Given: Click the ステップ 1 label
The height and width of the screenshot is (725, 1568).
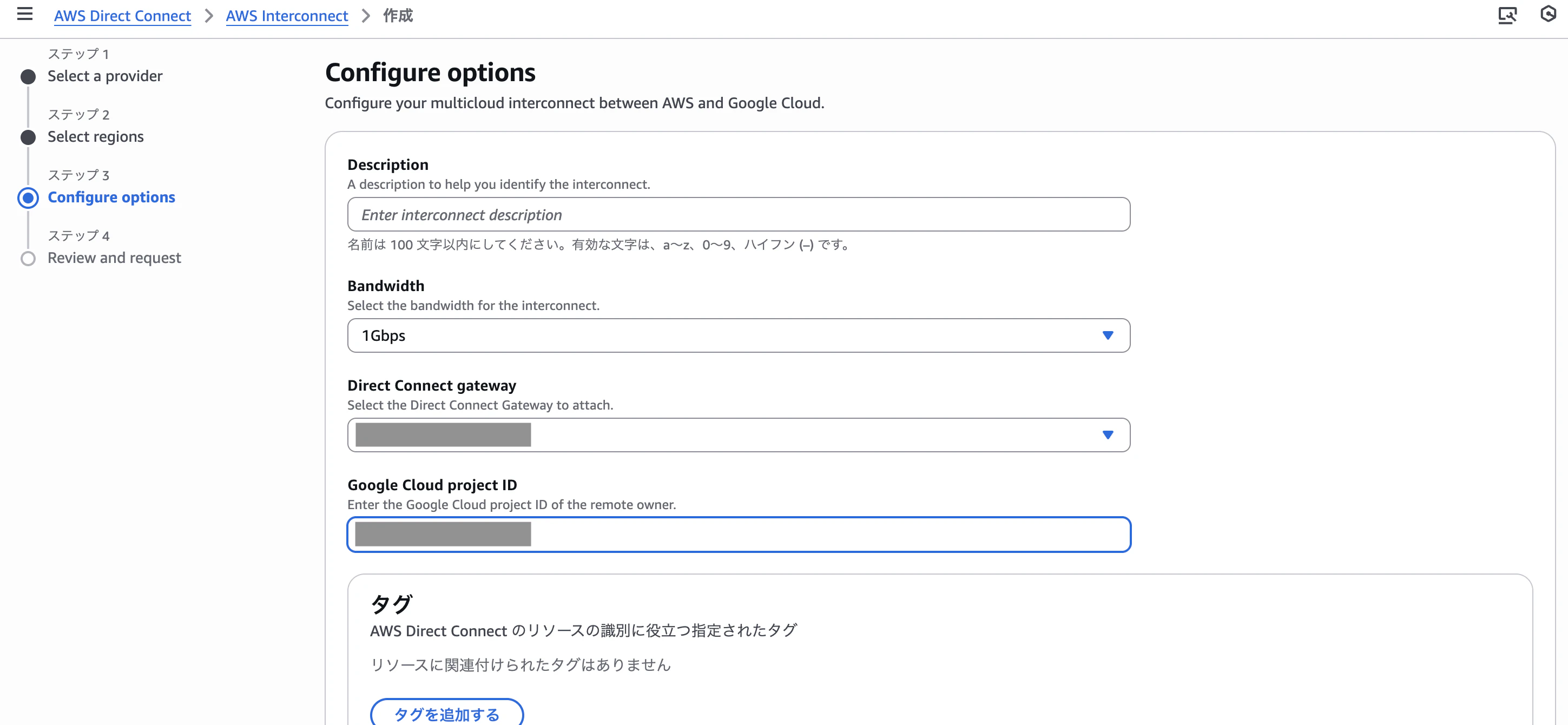Looking at the screenshot, I should 78,54.
